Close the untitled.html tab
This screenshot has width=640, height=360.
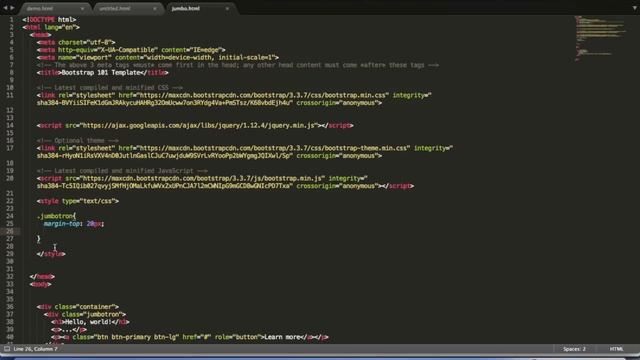155,9
